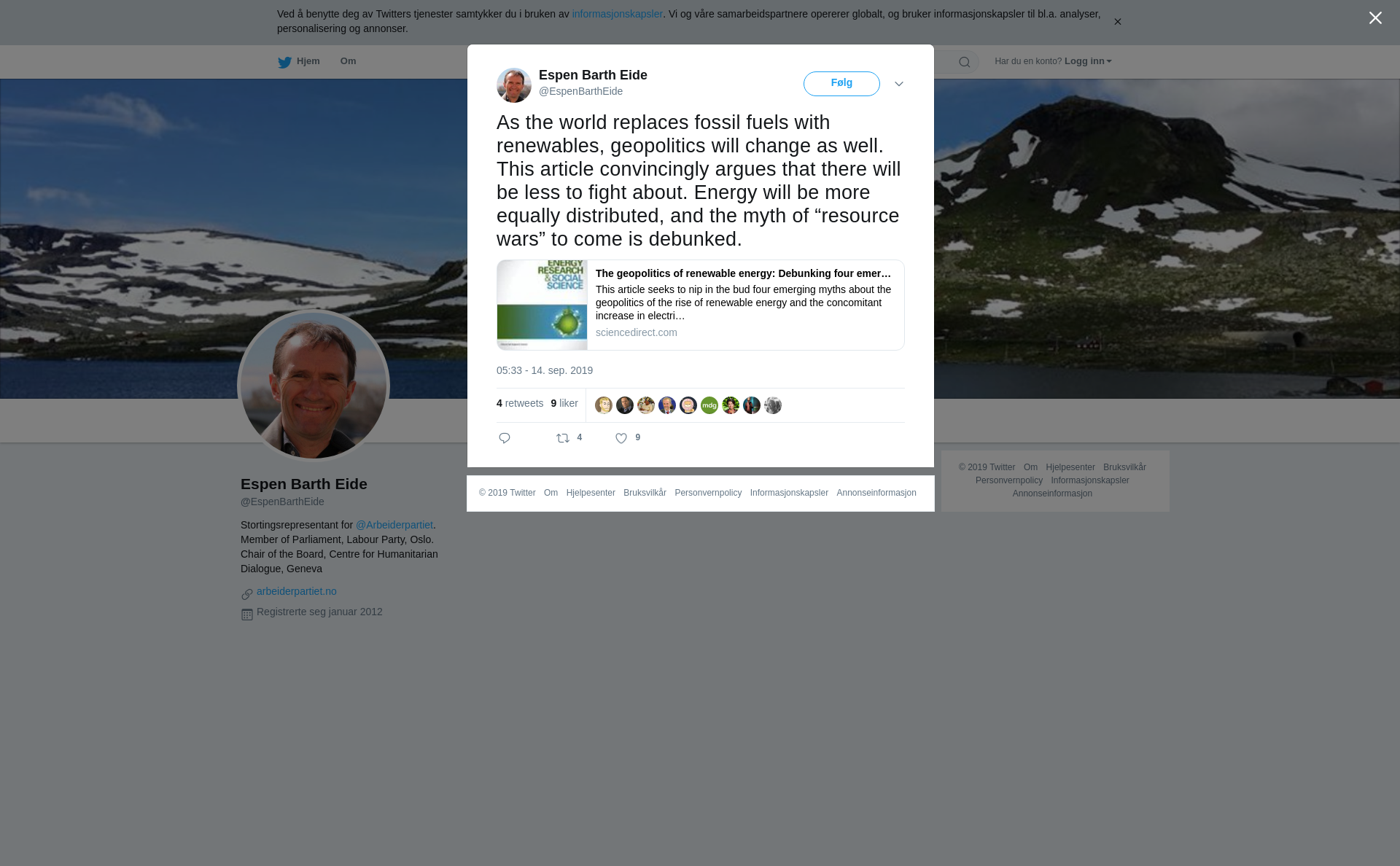
Task: Open the arbeiderpartiet.no website link
Action: [297, 591]
